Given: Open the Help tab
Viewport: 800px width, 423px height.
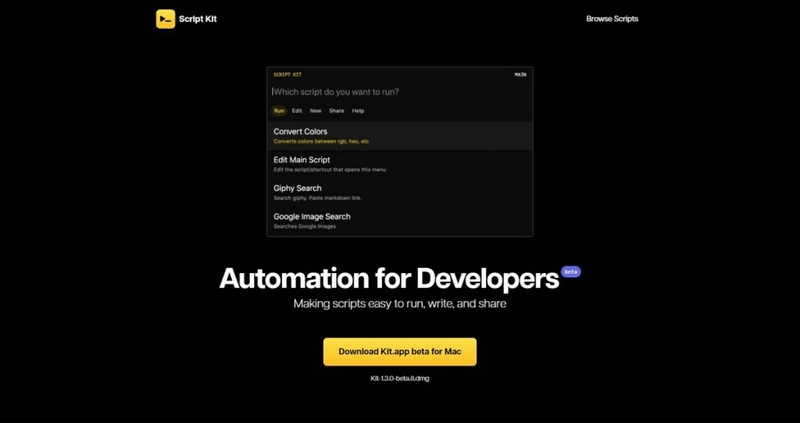Looking at the screenshot, I should tap(358, 111).
